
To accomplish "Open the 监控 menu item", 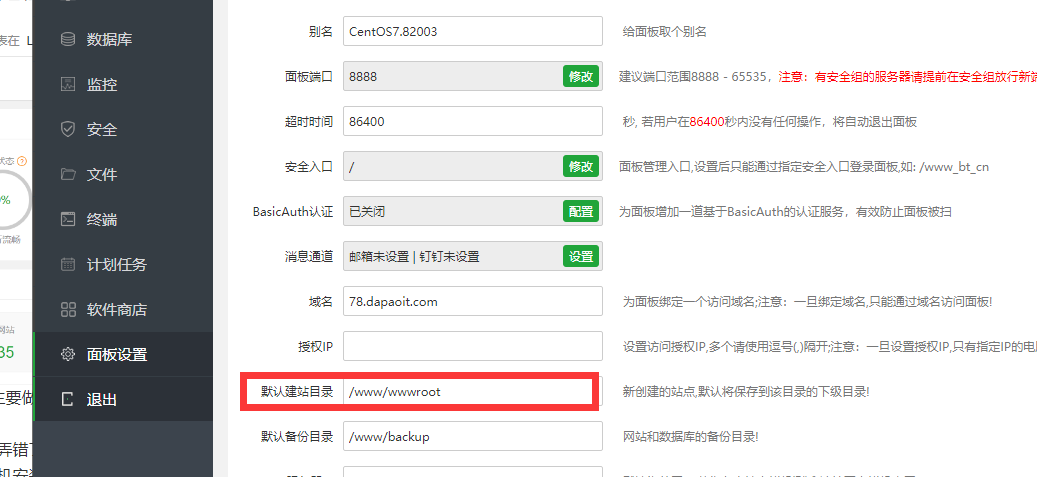I will point(122,85).
